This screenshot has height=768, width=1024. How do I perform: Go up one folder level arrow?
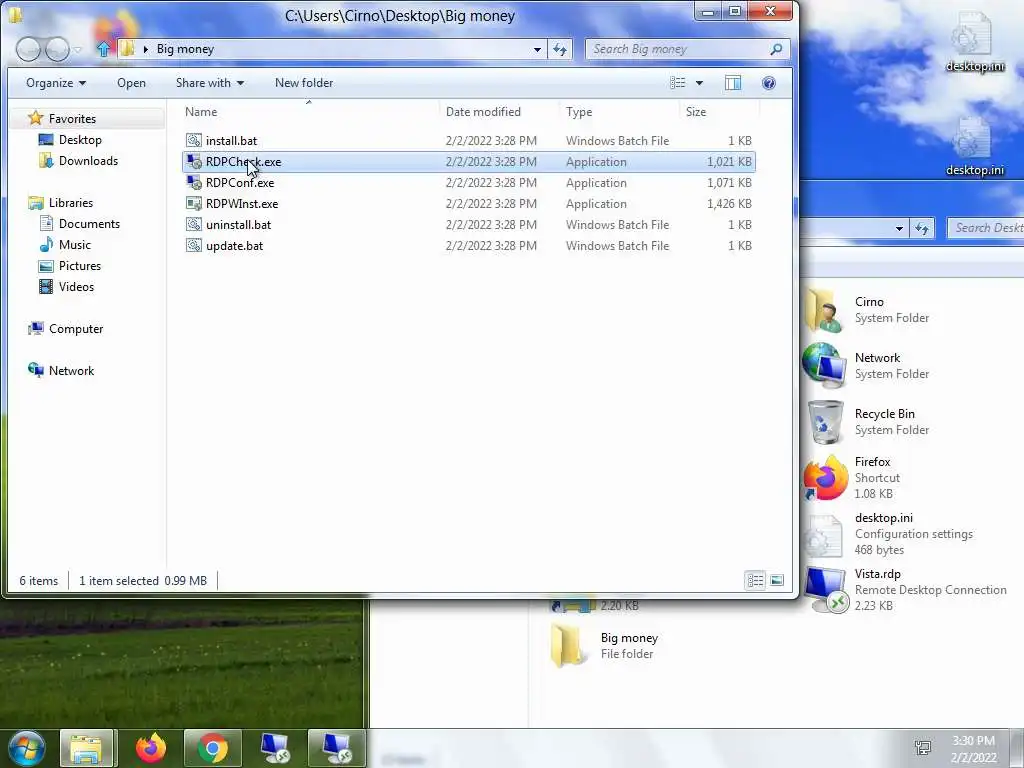coord(103,49)
